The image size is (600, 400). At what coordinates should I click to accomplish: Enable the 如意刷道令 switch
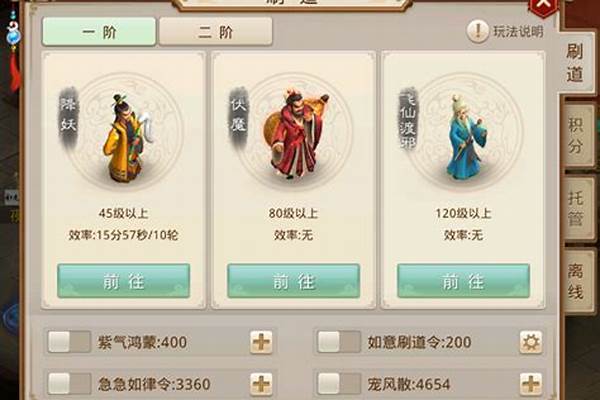coord(339,342)
